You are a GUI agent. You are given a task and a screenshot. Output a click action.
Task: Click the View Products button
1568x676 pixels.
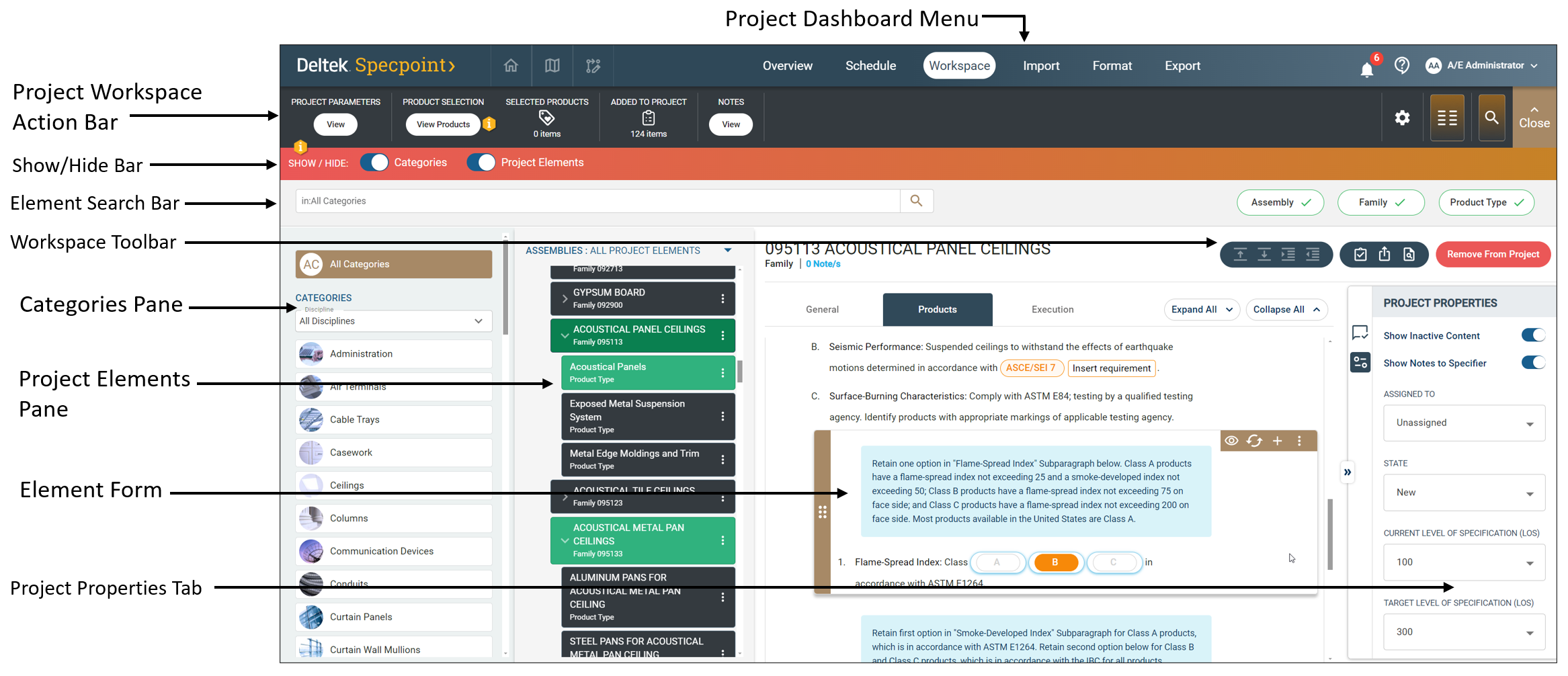443,124
